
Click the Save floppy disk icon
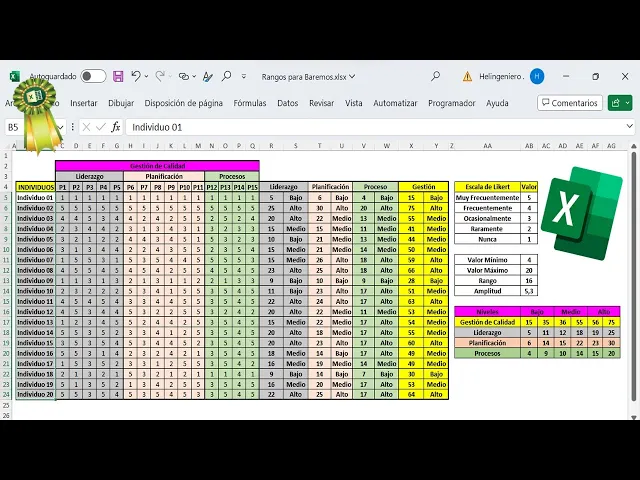118,76
